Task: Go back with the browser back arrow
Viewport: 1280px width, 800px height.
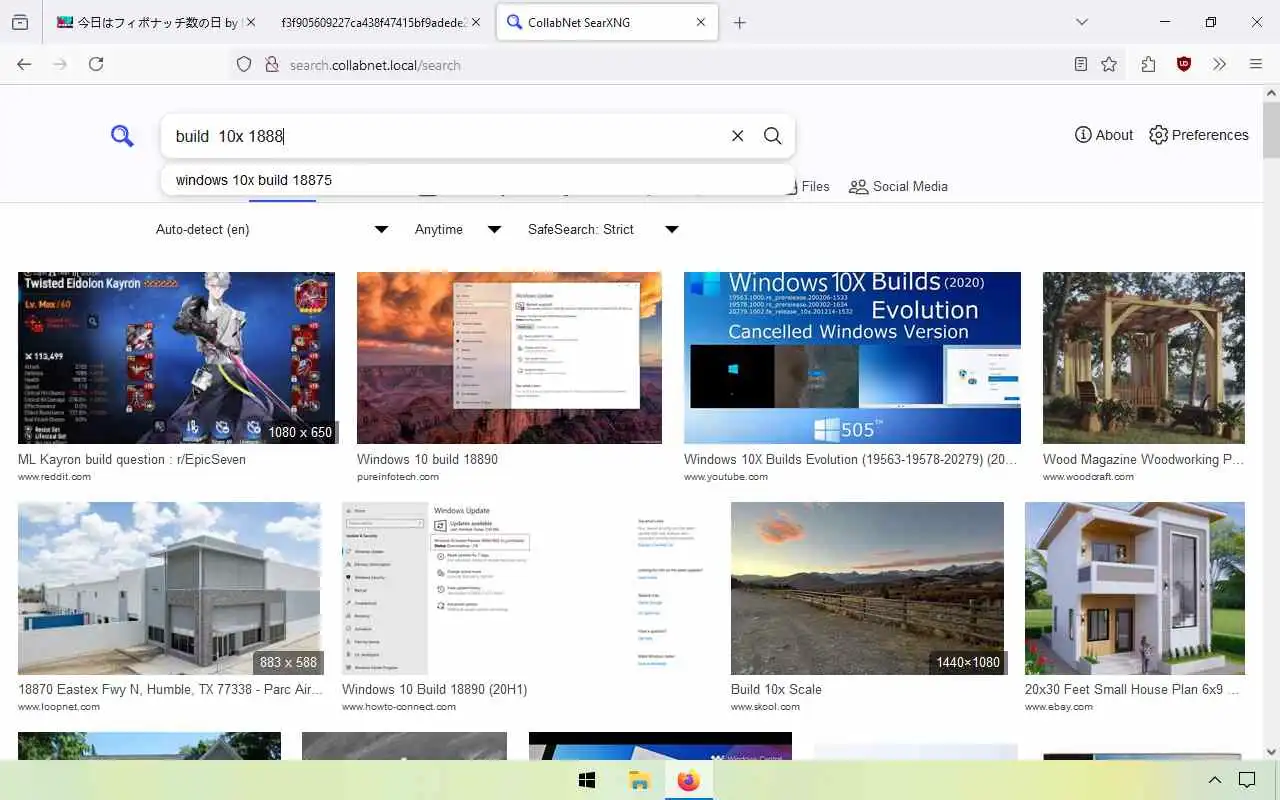Action: click(24, 64)
